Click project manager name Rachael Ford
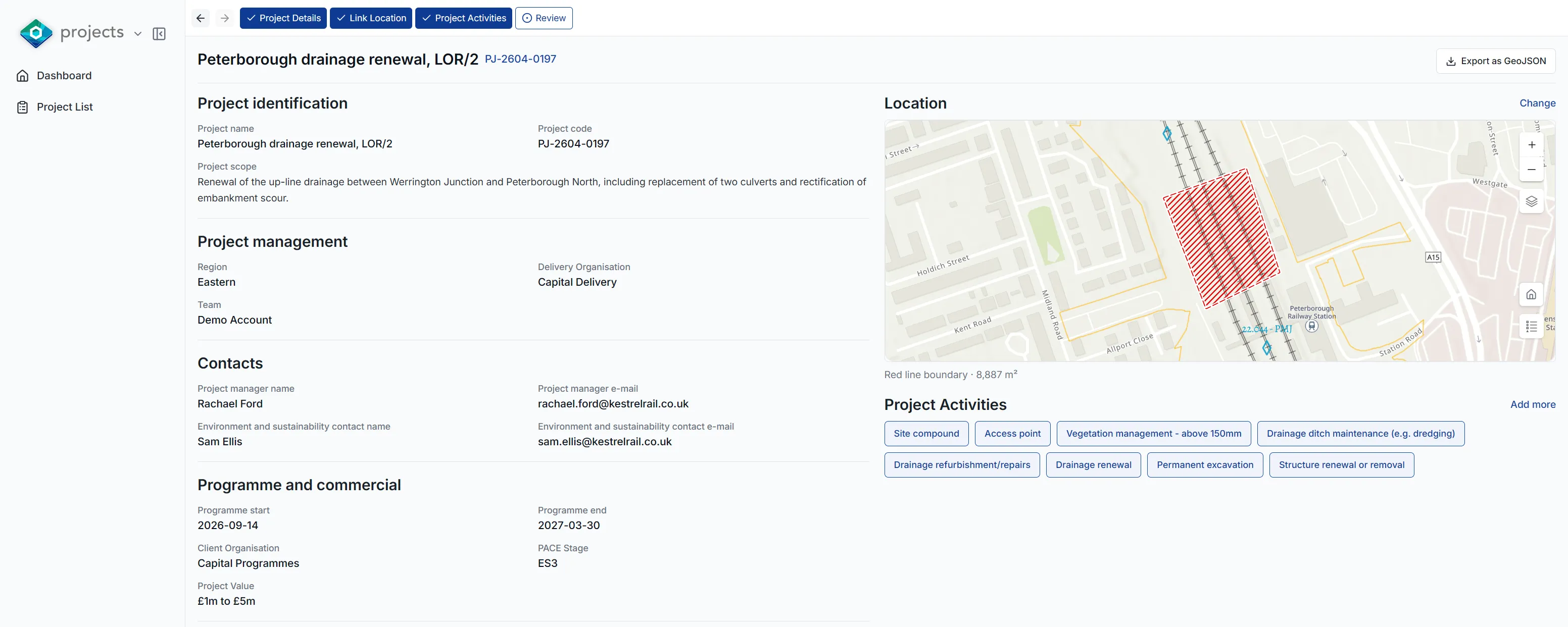Image resolution: width=1568 pixels, height=627 pixels. coord(230,404)
